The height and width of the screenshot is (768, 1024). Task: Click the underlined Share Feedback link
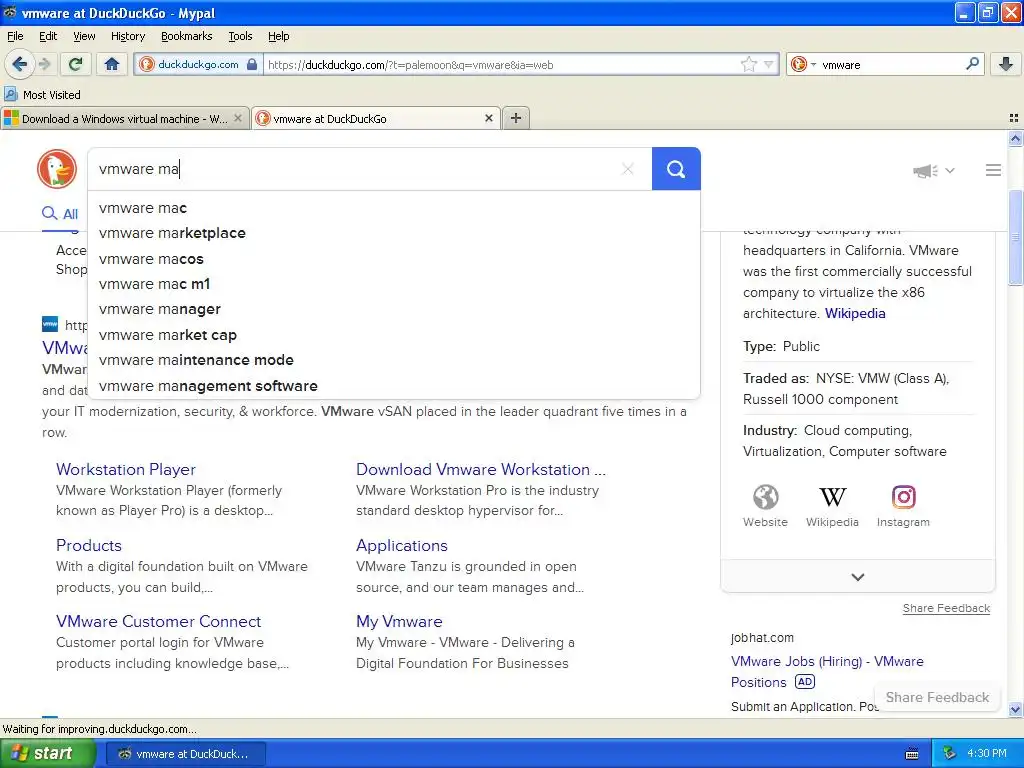[x=946, y=608]
